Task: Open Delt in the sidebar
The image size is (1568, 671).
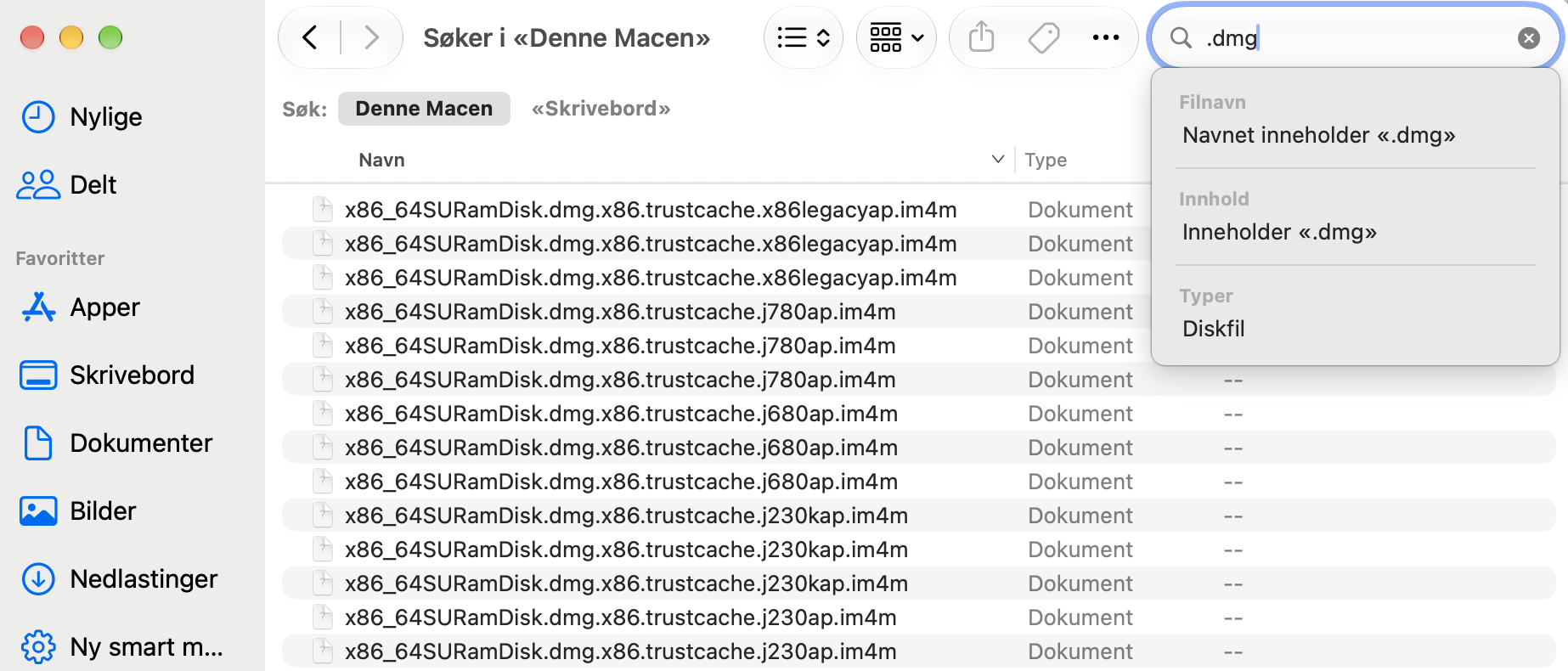Action: 93,185
